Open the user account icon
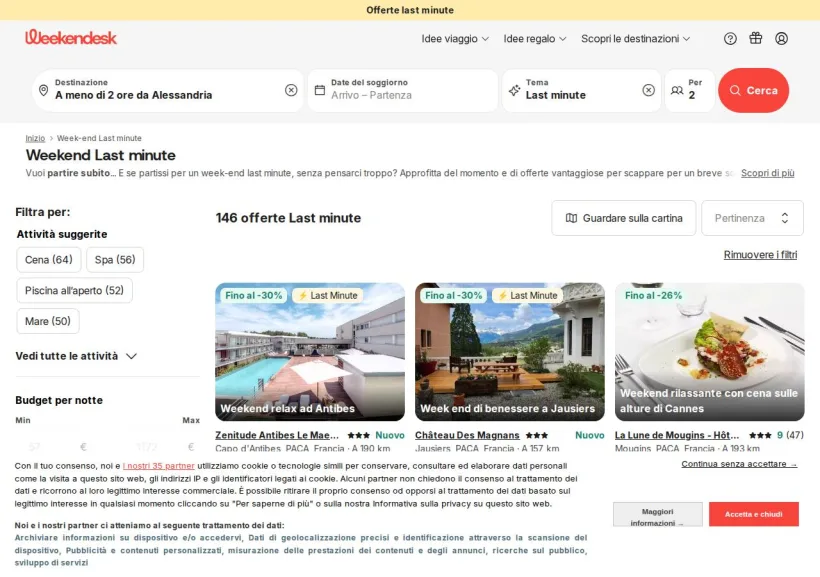The image size is (820, 577). click(781, 38)
